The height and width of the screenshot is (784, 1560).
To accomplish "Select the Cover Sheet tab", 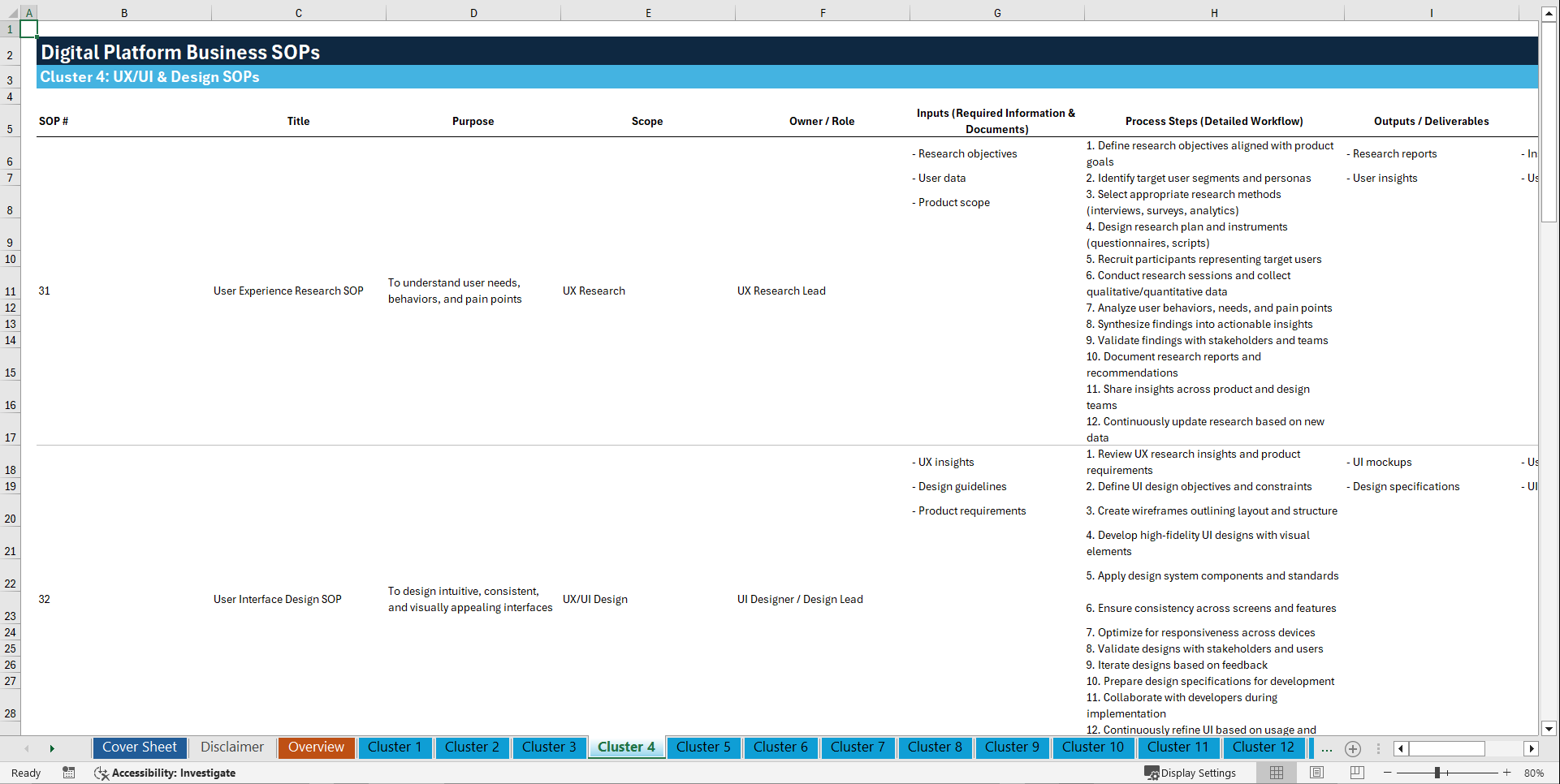I will pyautogui.click(x=139, y=747).
